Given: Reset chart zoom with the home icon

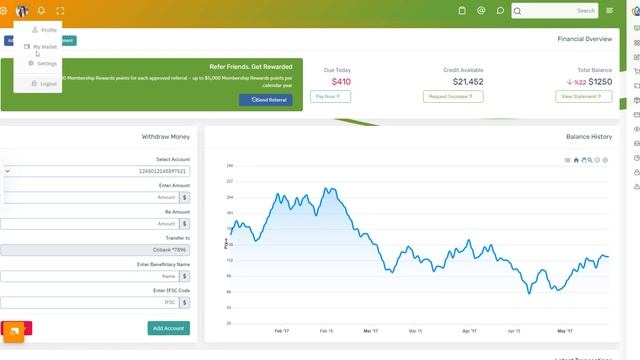Looking at the screenshot, I should (x=576, y=160).
